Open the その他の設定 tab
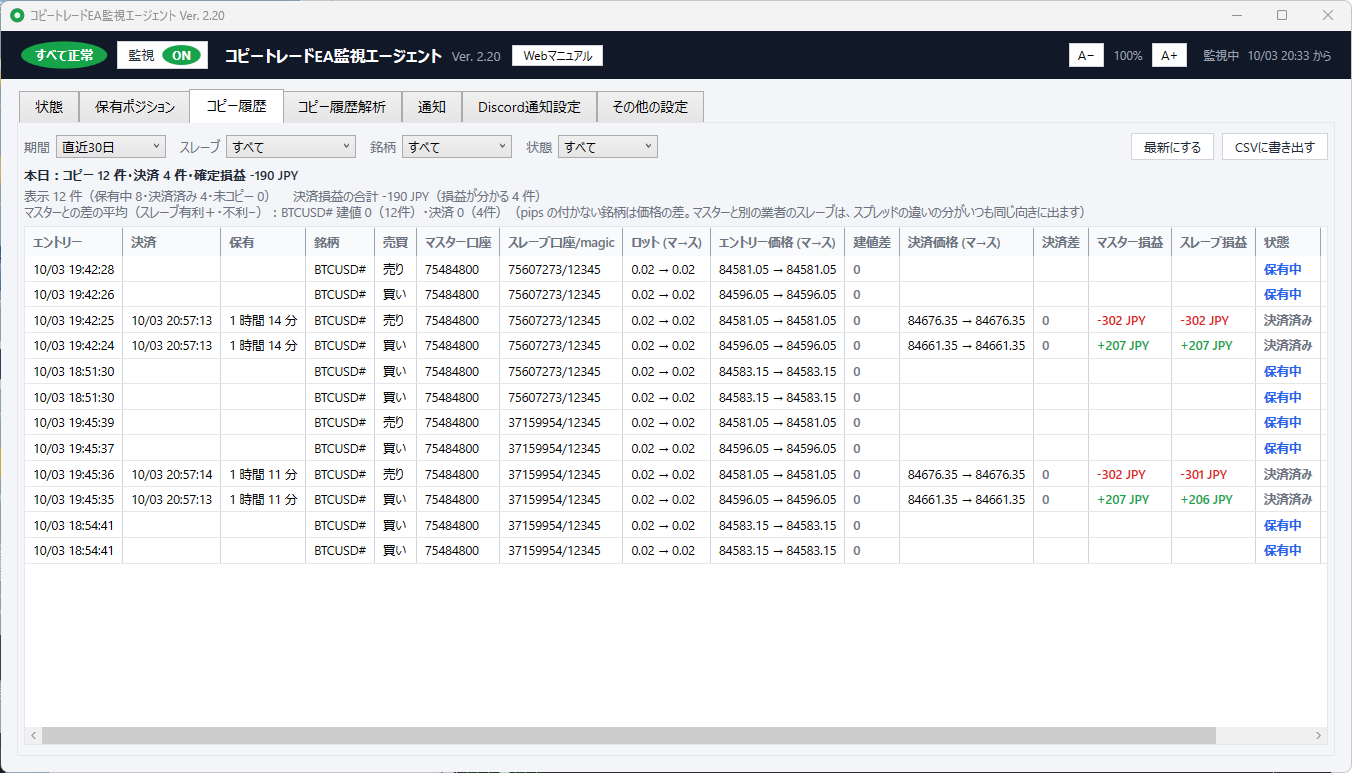 click(x=650, y=107)
